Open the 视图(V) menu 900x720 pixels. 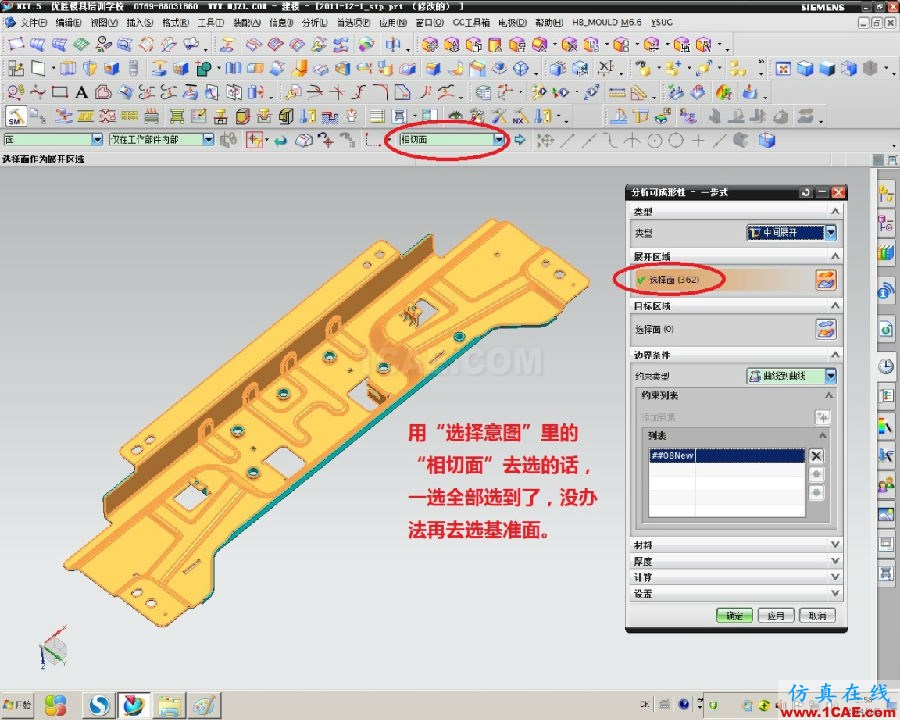[x=104, y=22]
